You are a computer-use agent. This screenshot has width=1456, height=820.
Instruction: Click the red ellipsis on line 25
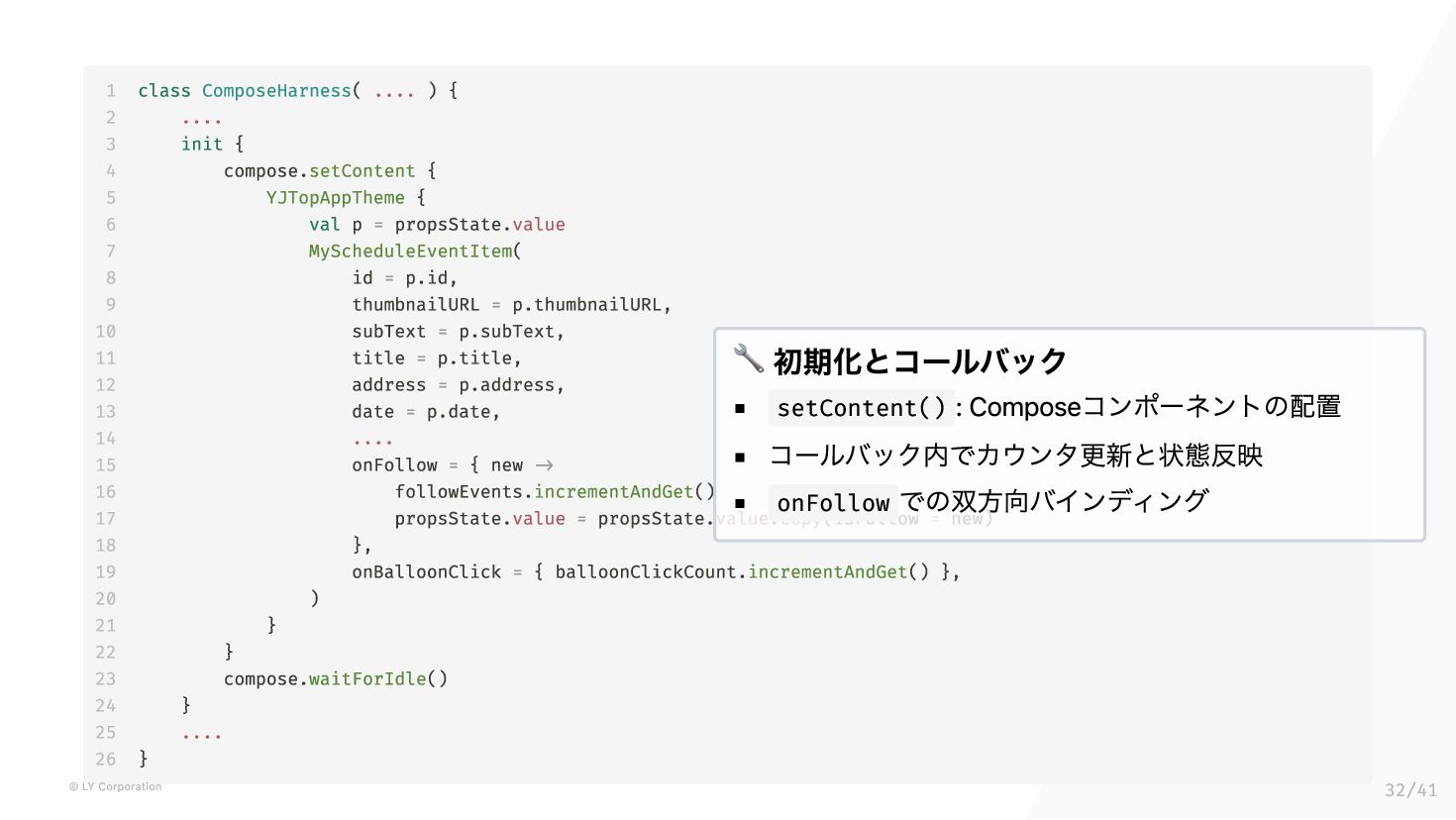202,736
